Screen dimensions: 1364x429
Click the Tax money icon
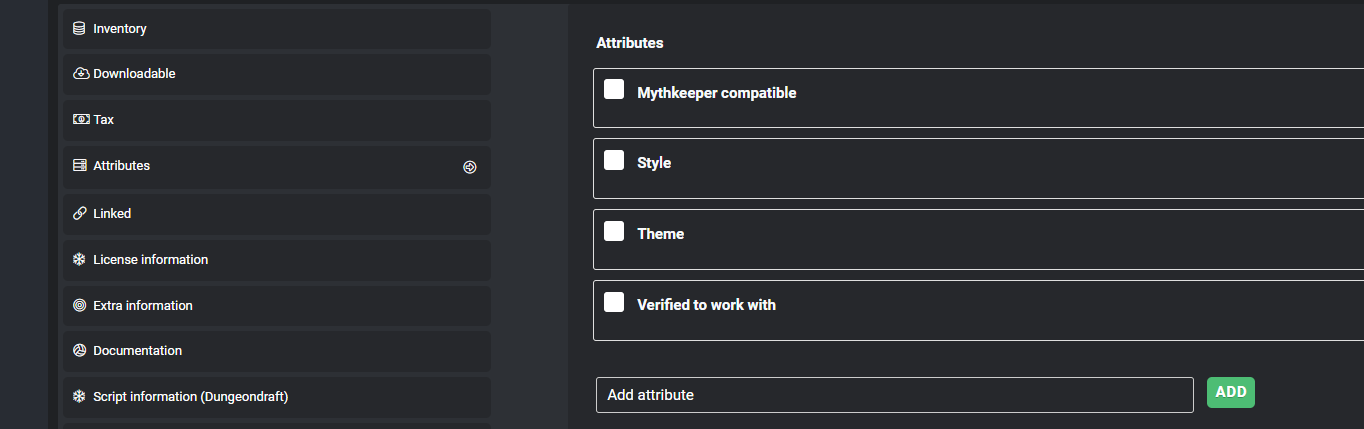point(80,120)
